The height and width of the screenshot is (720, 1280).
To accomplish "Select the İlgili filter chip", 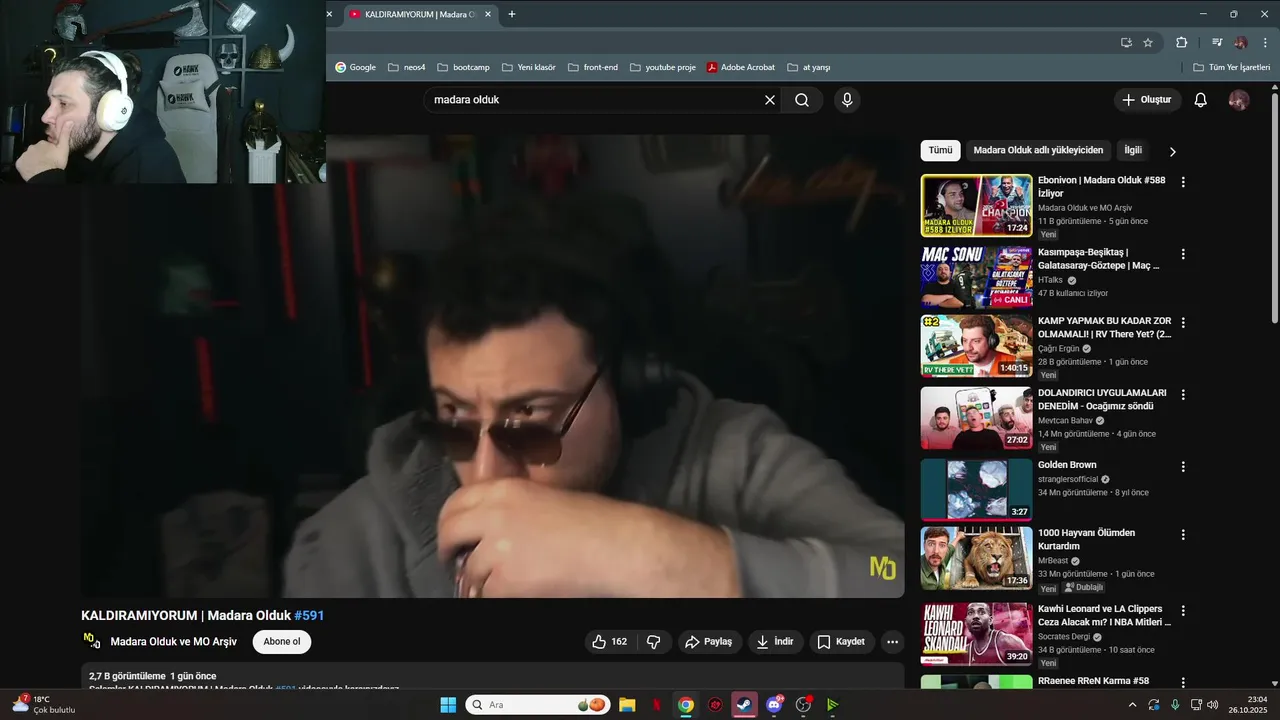I will [x=1133, y=150].
